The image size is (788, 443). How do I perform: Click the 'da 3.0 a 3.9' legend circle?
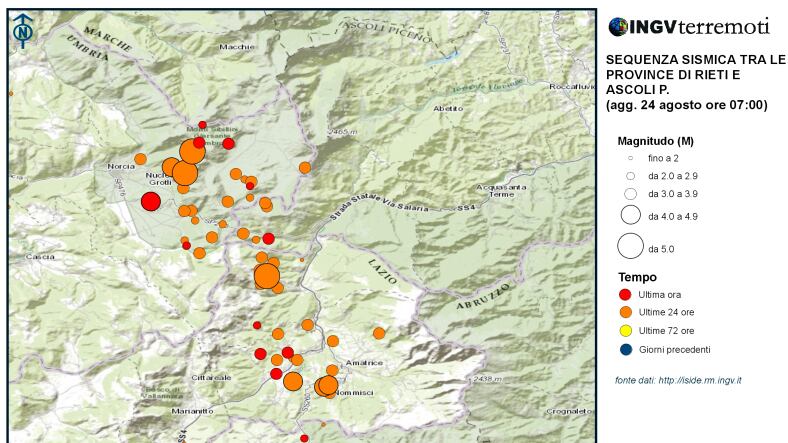pos(630,194)
